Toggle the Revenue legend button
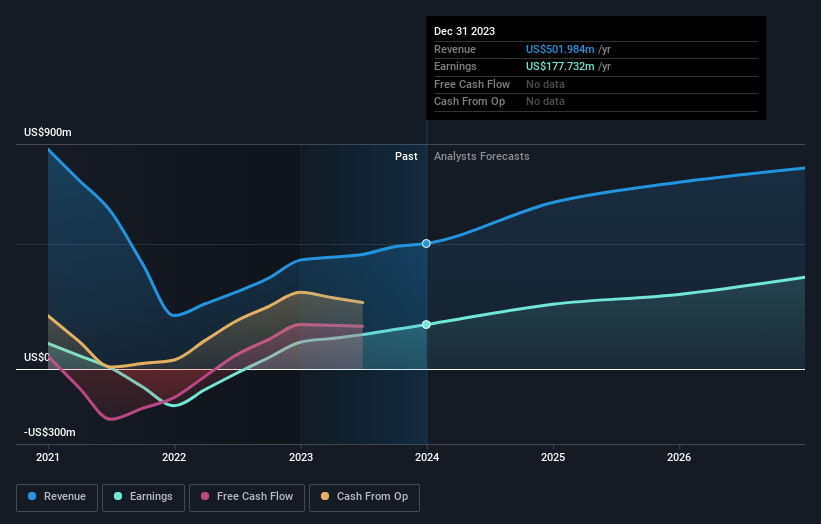This screenshot has width=821, height=524. (x=57, y=497)
